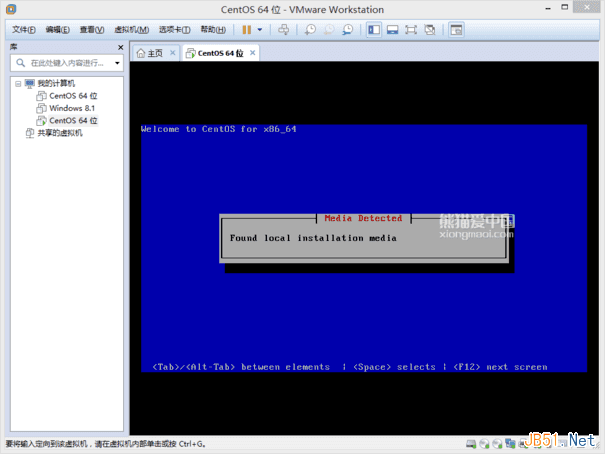Click the Windows 8.1 VM icon

(x=41, y=108)
